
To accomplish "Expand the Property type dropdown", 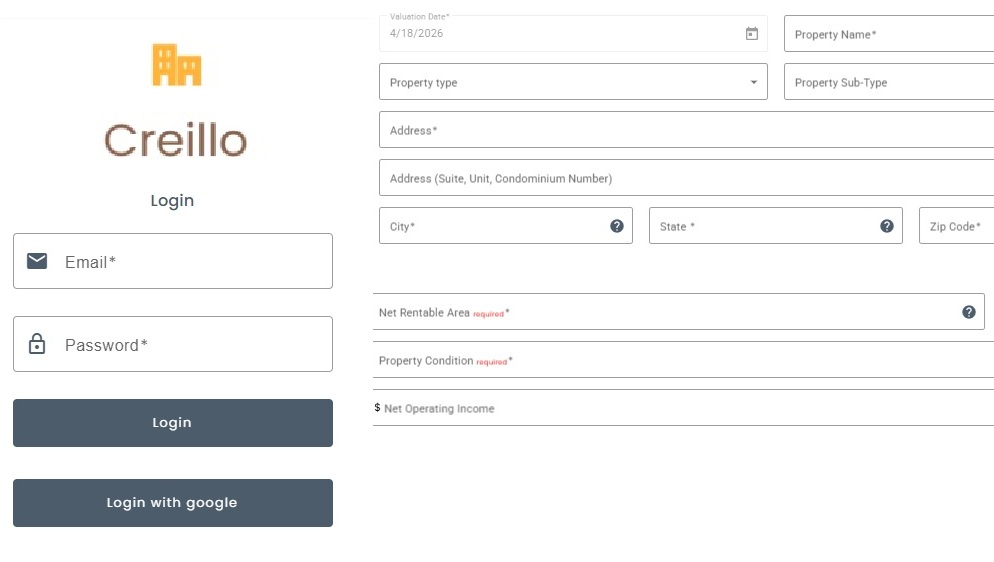I will 754,82.
